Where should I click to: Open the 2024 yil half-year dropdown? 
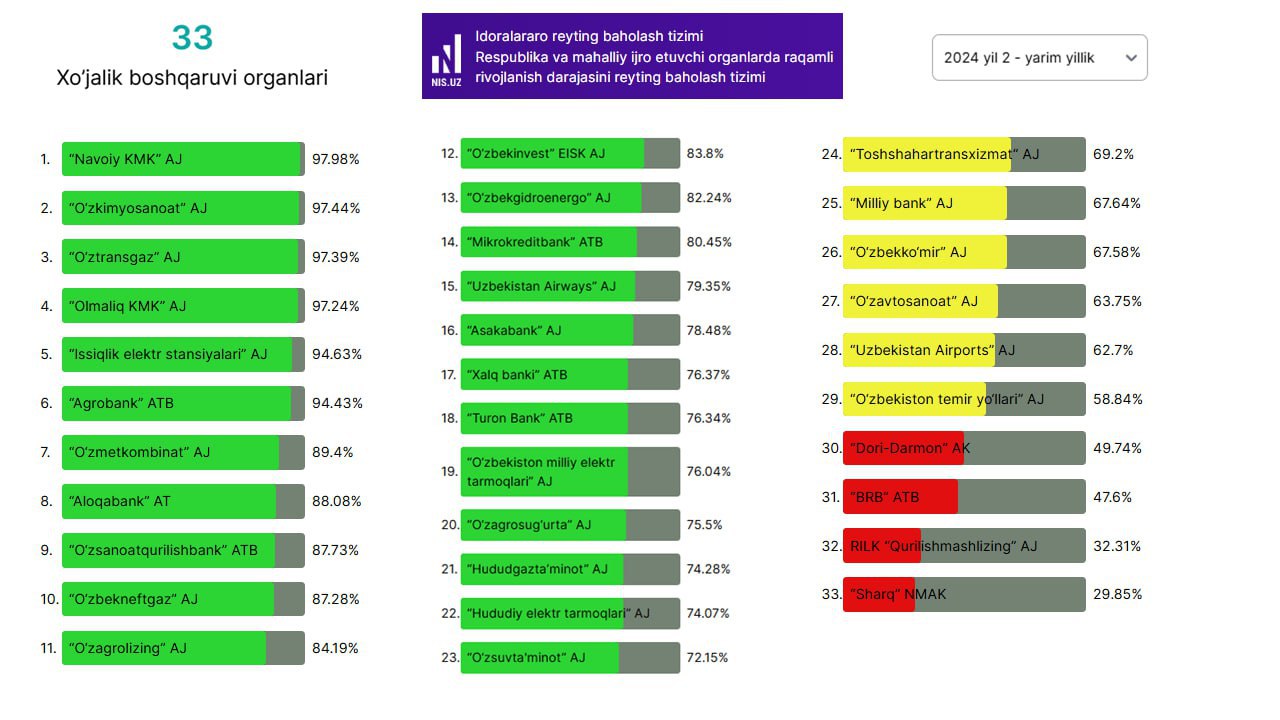[x=1038, y=58]
